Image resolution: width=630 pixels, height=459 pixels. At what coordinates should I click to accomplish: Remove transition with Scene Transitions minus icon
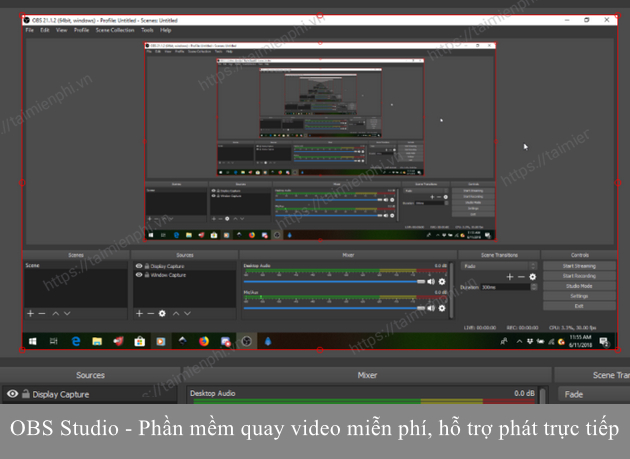click(x=521, y=277)
